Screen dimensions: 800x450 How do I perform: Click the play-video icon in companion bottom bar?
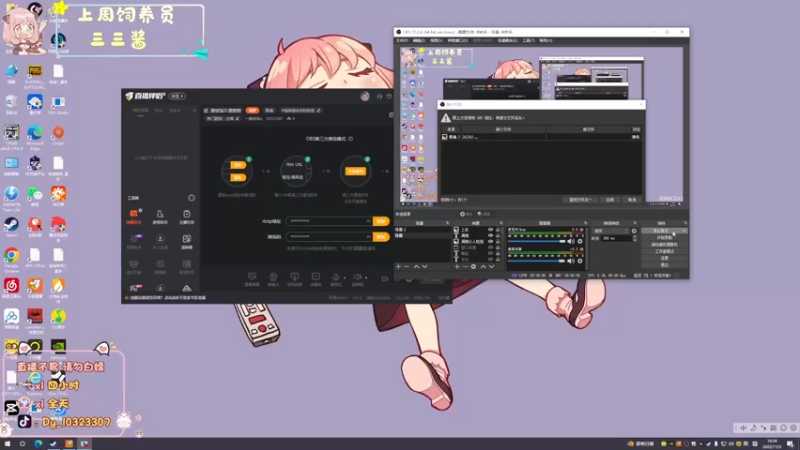pyautogui.click(x=316, y=277)
